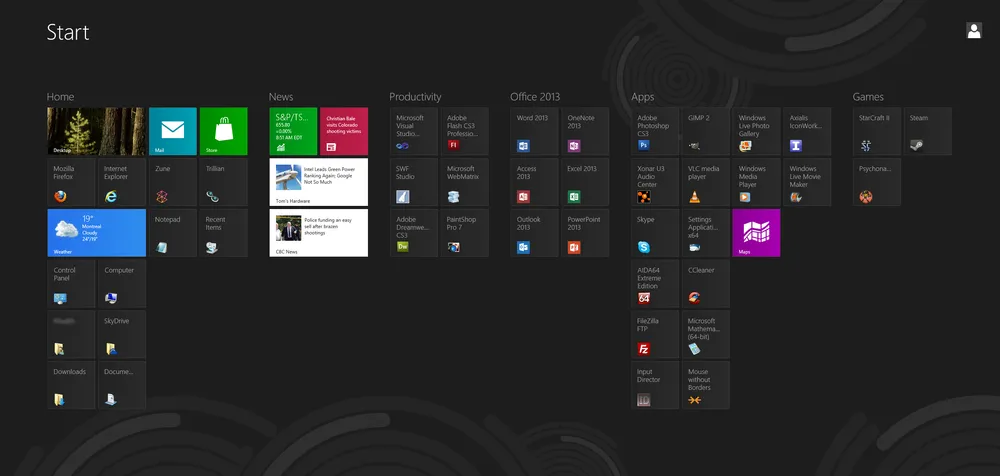Launch the Skype tile
Screen dimensions: 1000x476
click(x=655, y=233)
